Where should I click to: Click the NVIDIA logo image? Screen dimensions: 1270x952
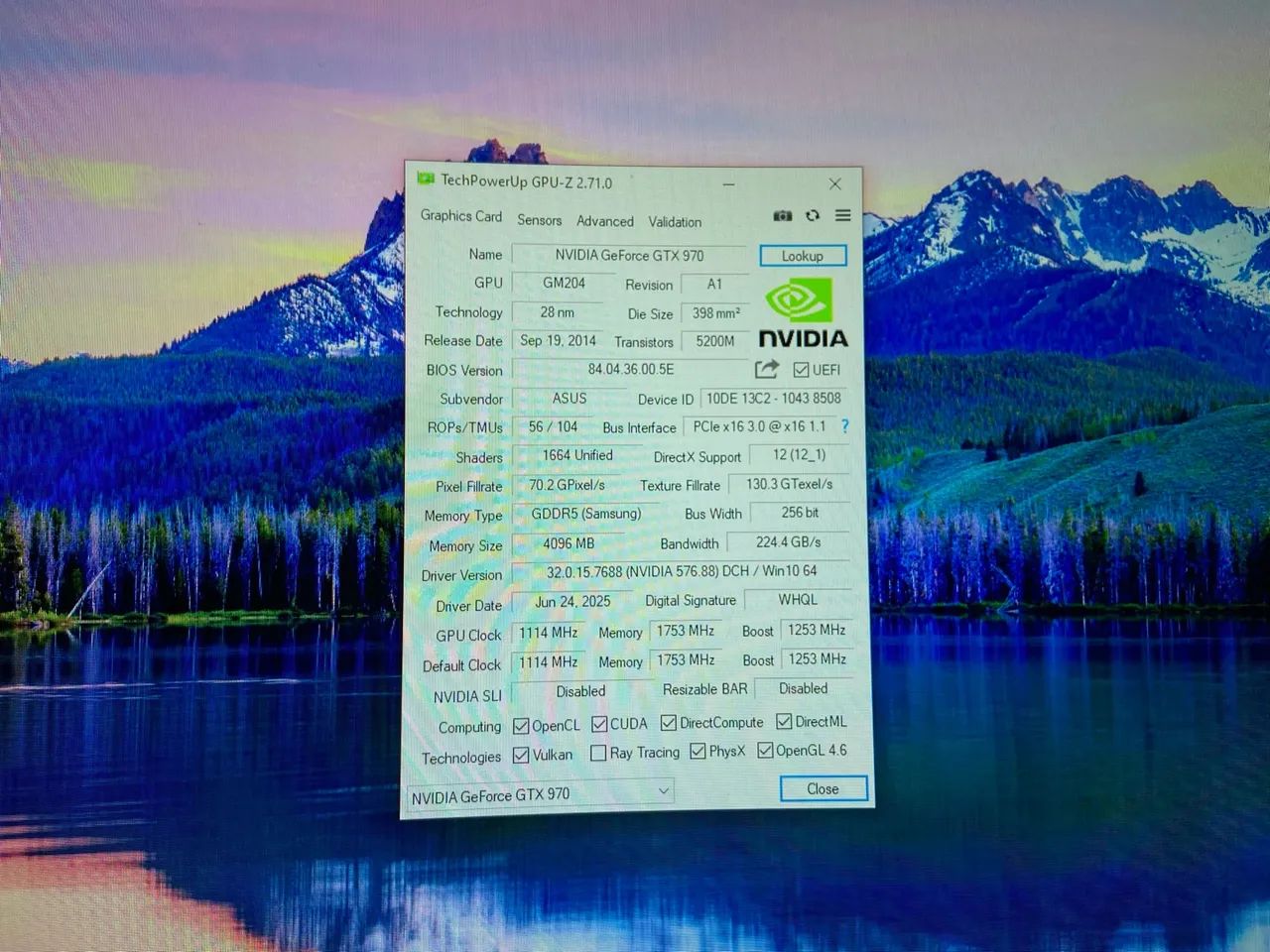pyautogui.click(x=803, y=313)
